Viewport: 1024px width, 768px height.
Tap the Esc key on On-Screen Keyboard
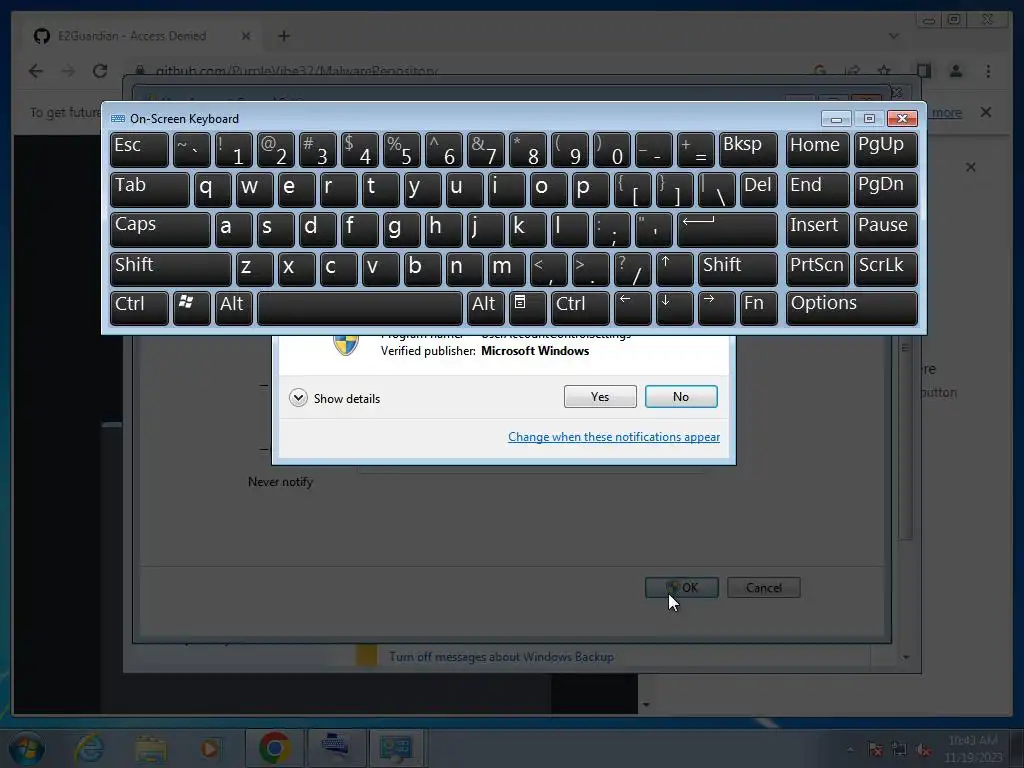139,150
